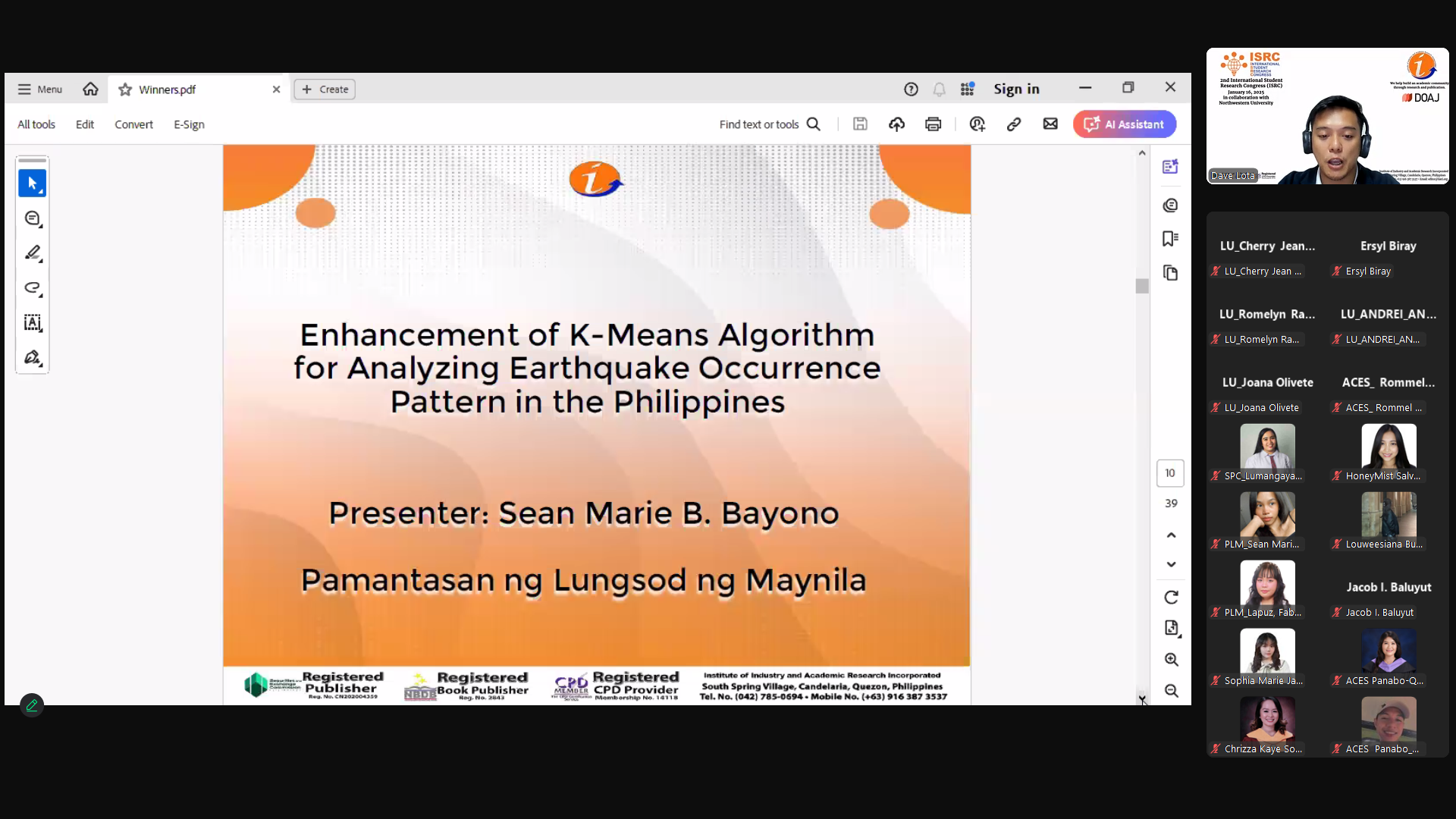The width and height of the screenshot is (1456, 819).
Task: Click the AI Assistant button
Action: point(1124,124)
